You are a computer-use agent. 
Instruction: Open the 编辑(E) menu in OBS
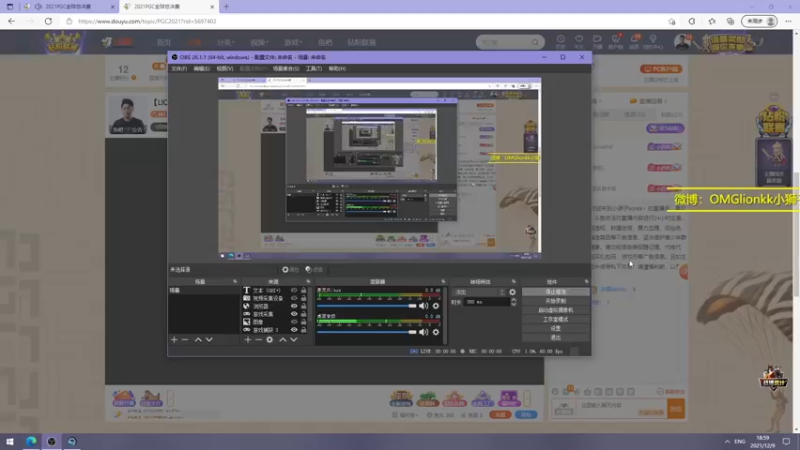(x=202, y=69)
